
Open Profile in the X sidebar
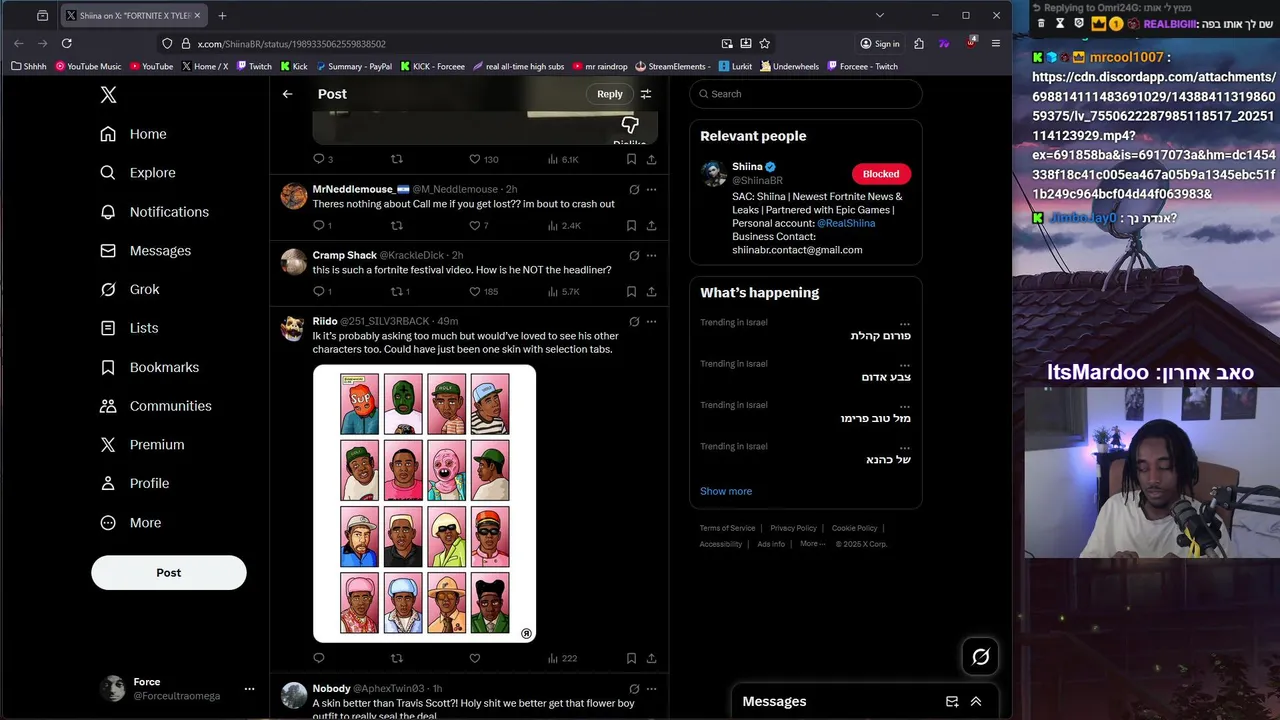135,483
